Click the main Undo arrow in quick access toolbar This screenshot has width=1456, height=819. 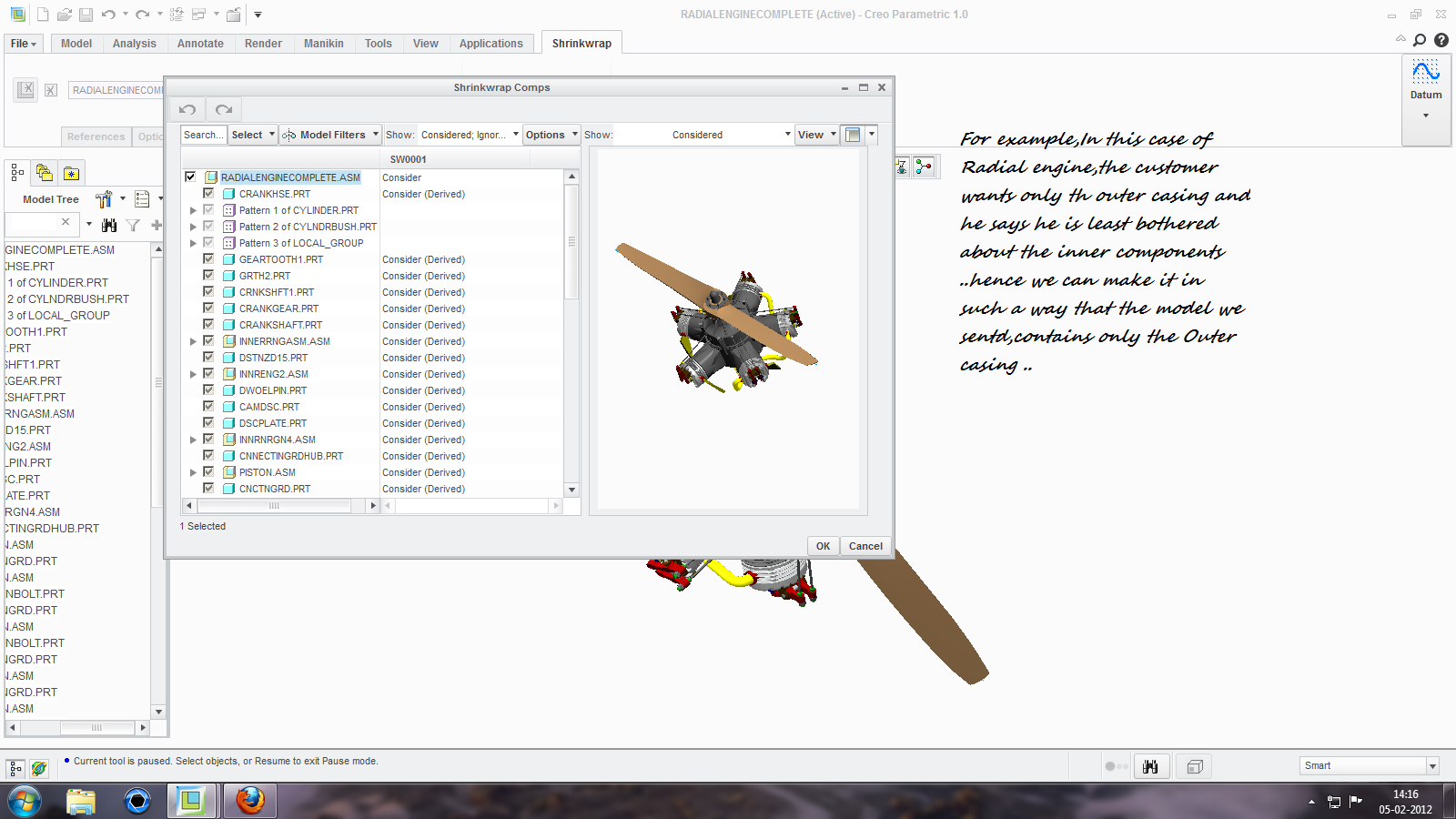pyautogui.click(x=108, y=15)
